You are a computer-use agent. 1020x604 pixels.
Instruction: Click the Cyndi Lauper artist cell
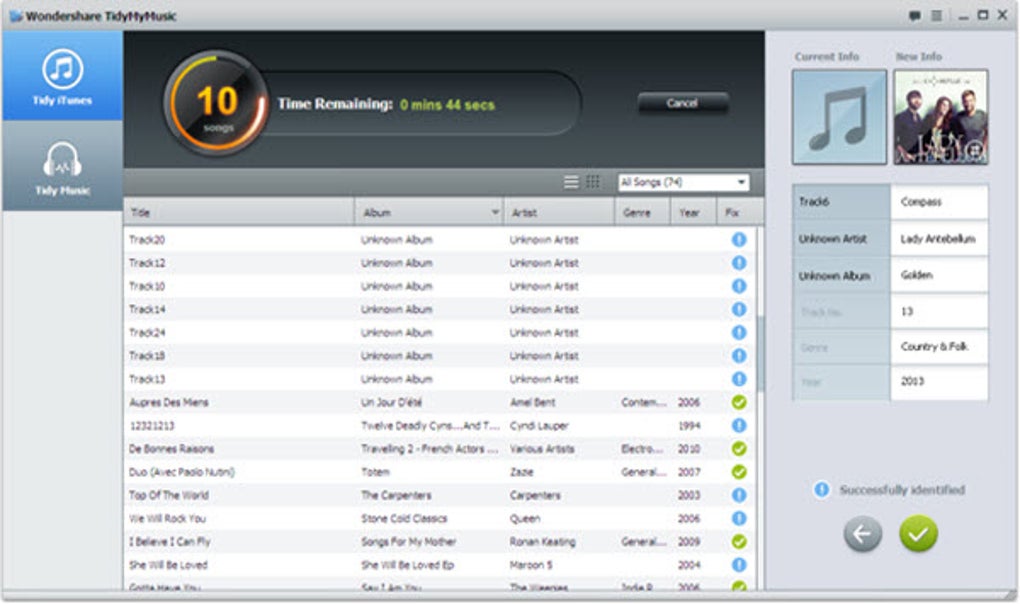pyautogui.click(x=539, y=426)
